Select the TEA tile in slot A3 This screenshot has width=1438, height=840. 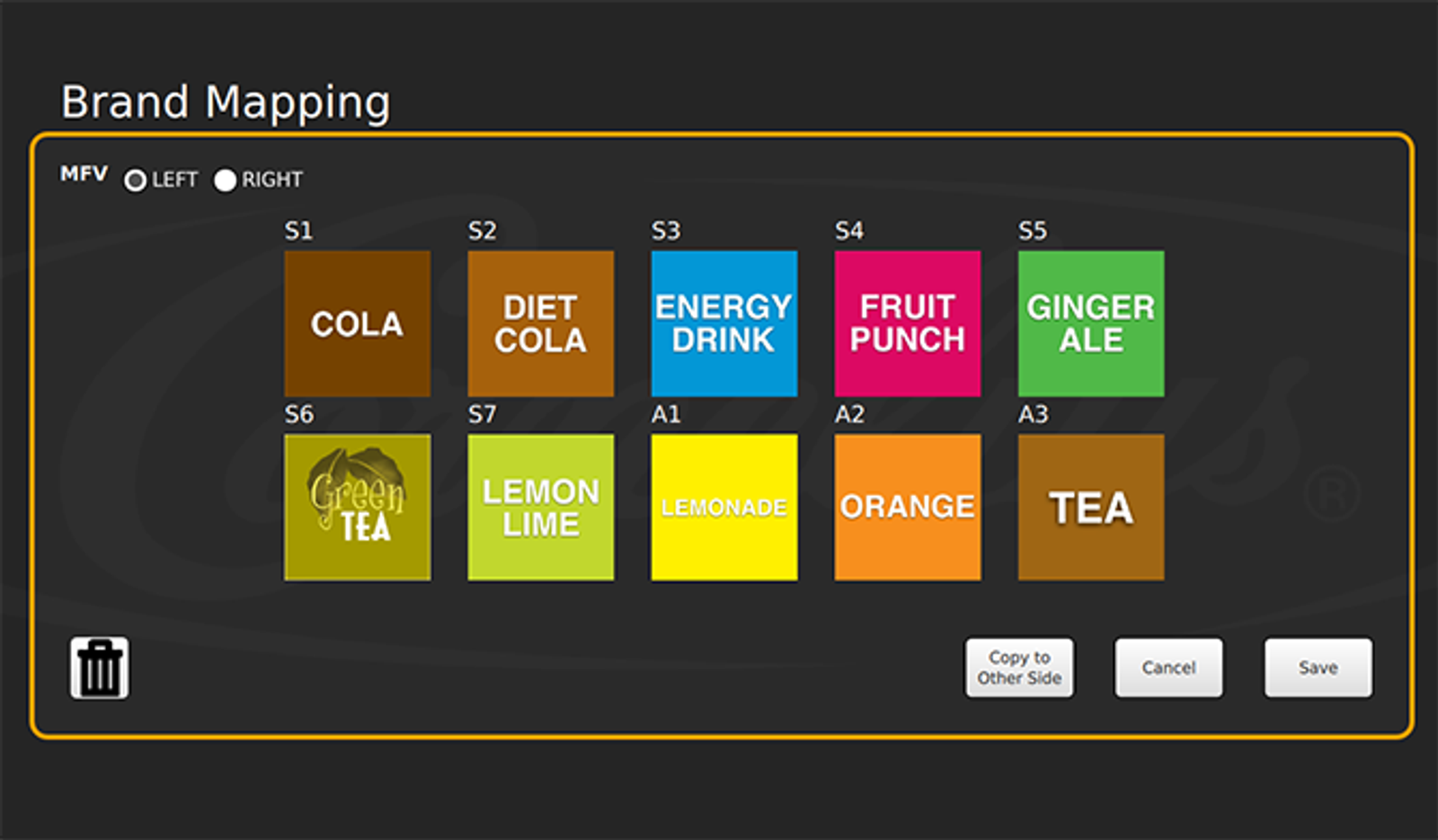click(1090, 507)
